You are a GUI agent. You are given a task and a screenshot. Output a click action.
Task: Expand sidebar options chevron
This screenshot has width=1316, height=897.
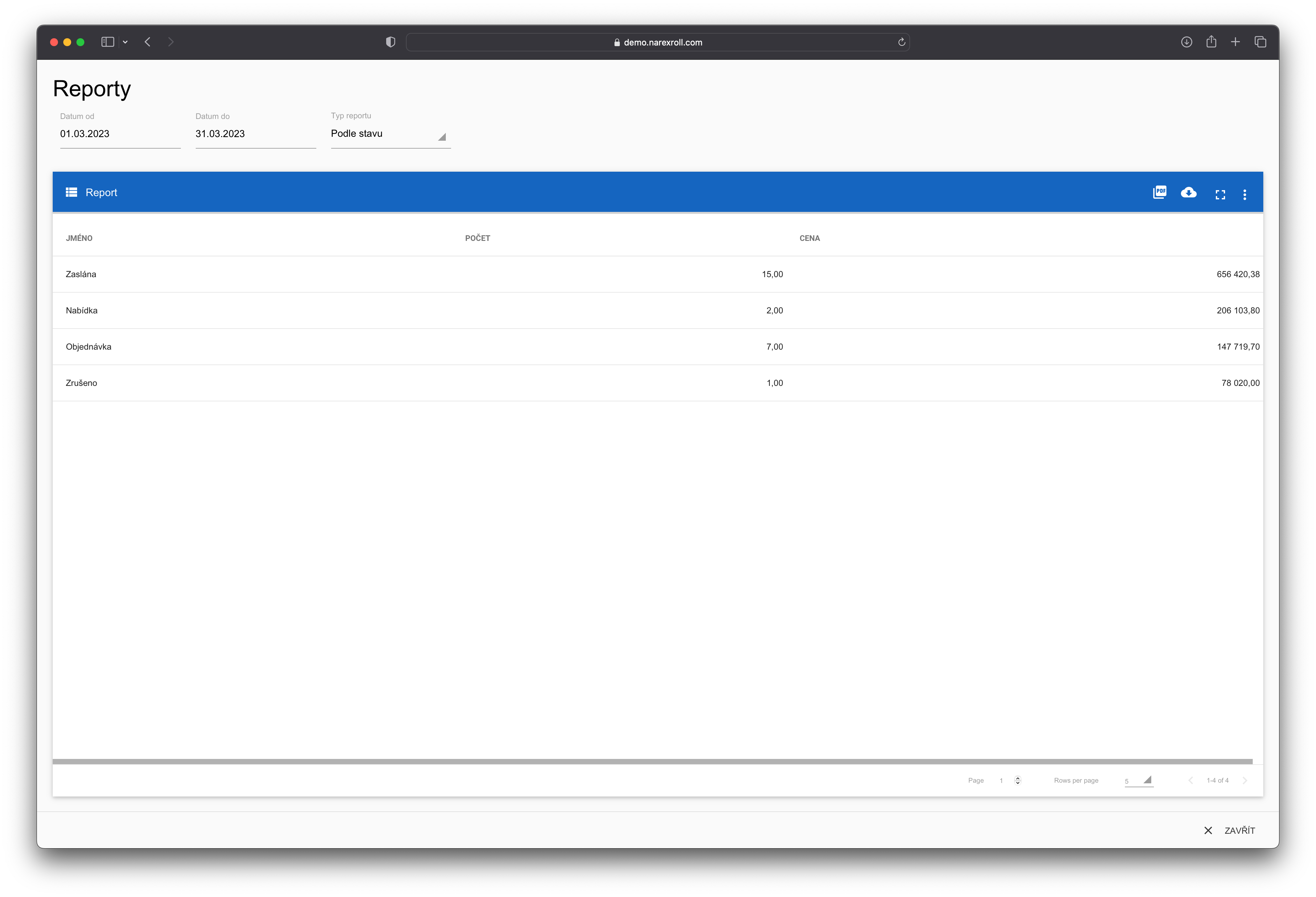[125, 43]
